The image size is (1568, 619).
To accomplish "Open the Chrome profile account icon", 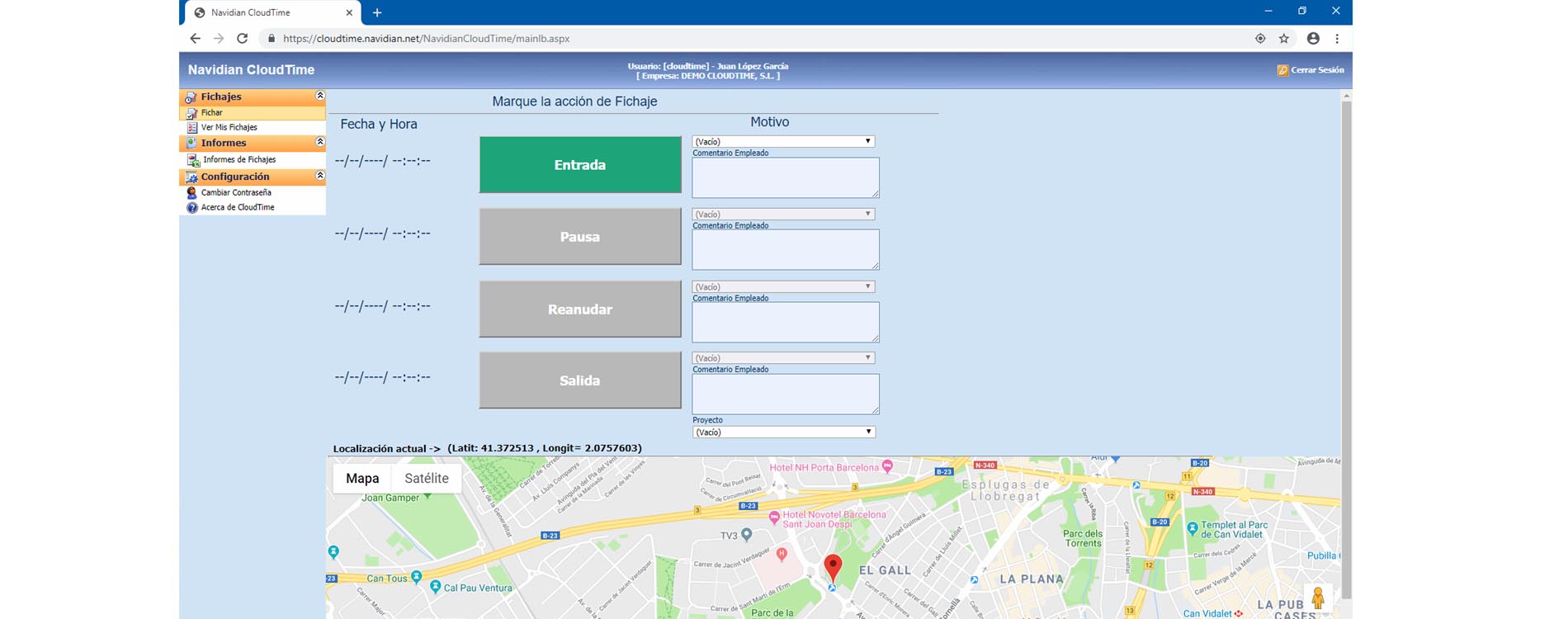I will [1313, 39].
